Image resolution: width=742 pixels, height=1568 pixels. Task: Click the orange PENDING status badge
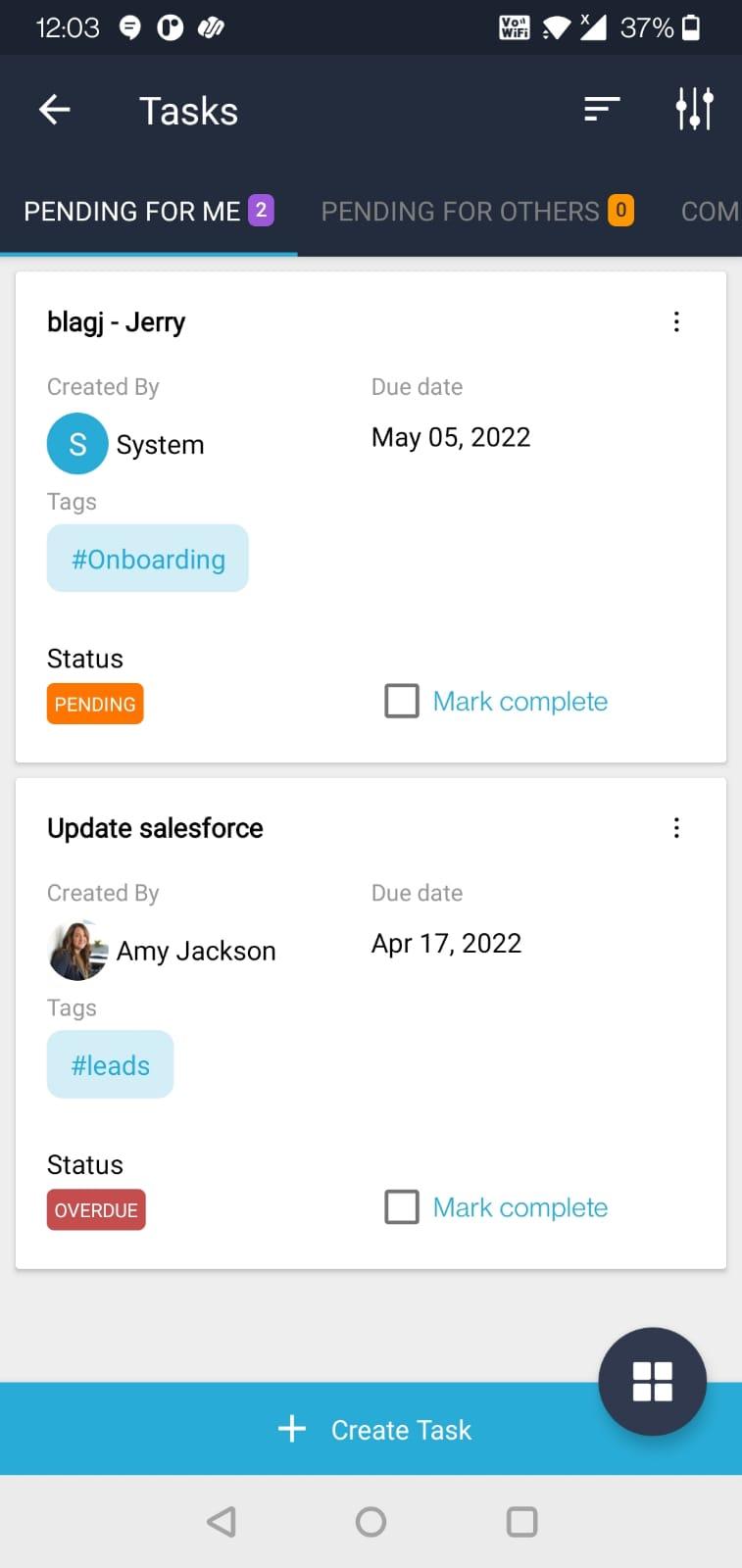(95, 704)
